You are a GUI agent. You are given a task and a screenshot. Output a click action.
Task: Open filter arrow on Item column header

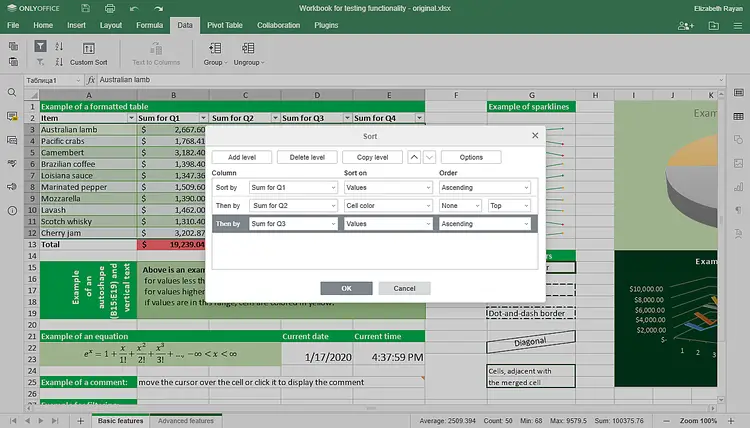click(131, 118)
